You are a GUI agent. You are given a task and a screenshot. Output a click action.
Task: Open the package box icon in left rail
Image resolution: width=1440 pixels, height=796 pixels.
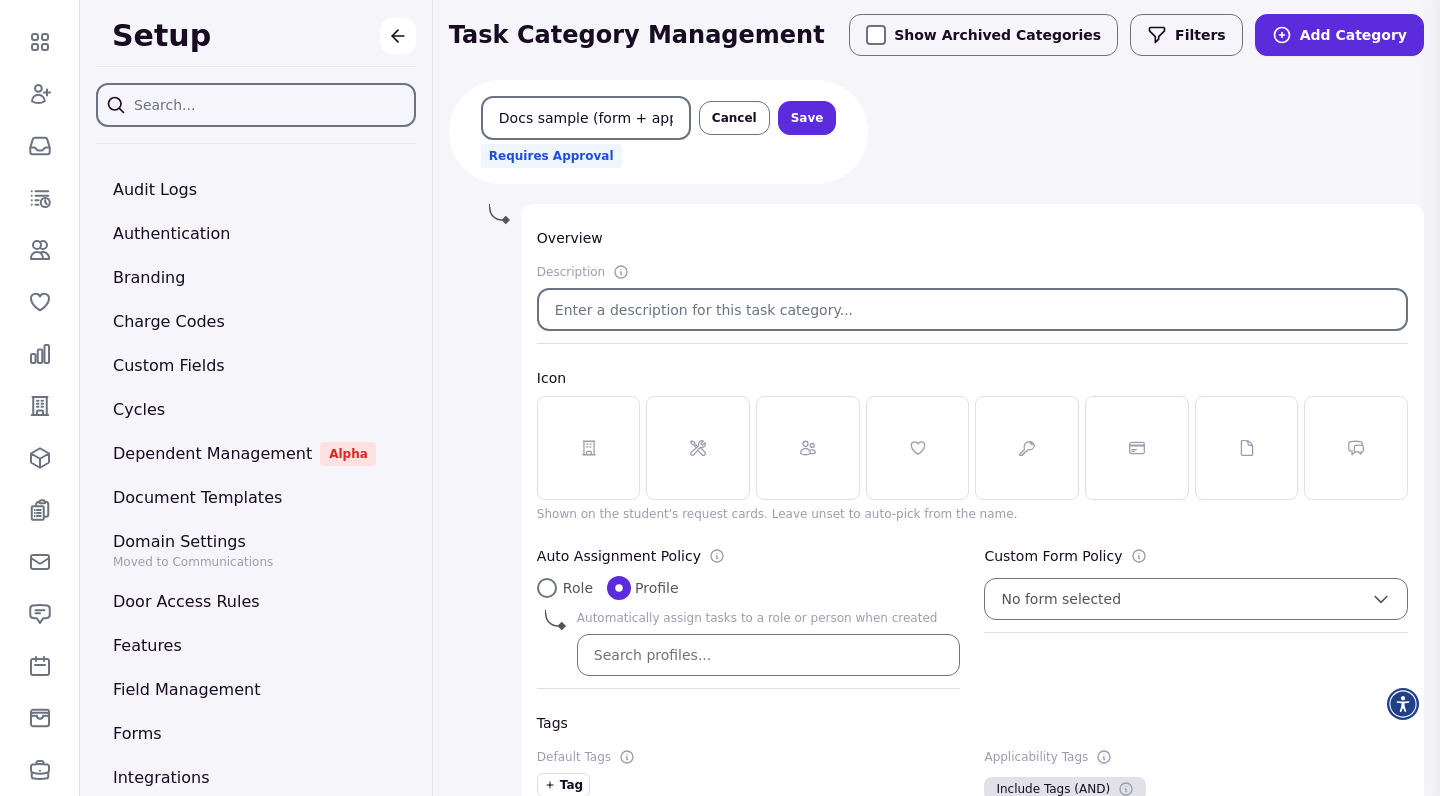coord(40,458)
